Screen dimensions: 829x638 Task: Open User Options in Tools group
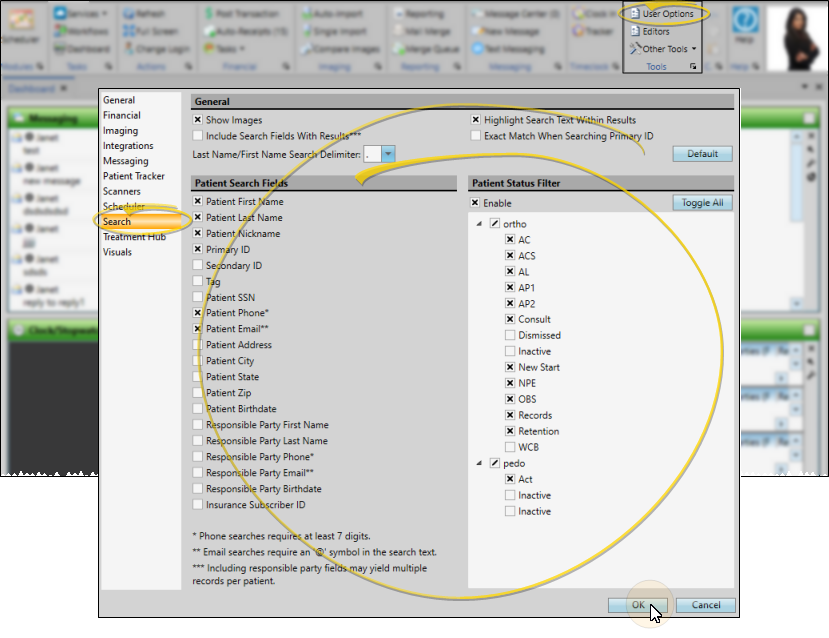coord(667,14)
